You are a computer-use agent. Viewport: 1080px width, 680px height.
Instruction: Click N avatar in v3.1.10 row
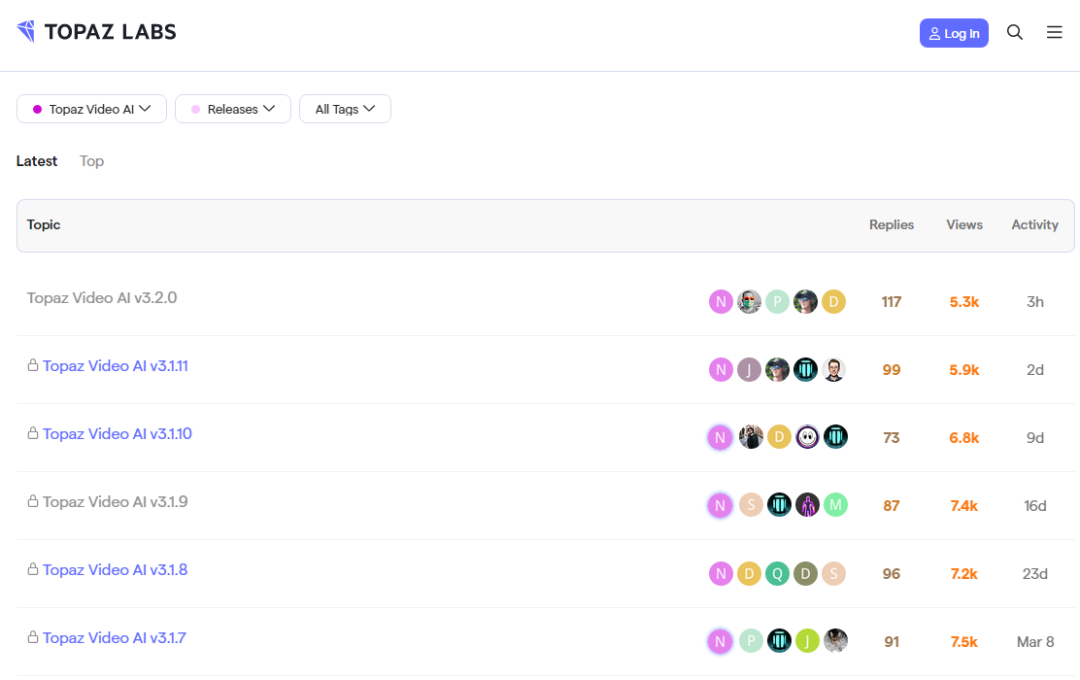720,437
